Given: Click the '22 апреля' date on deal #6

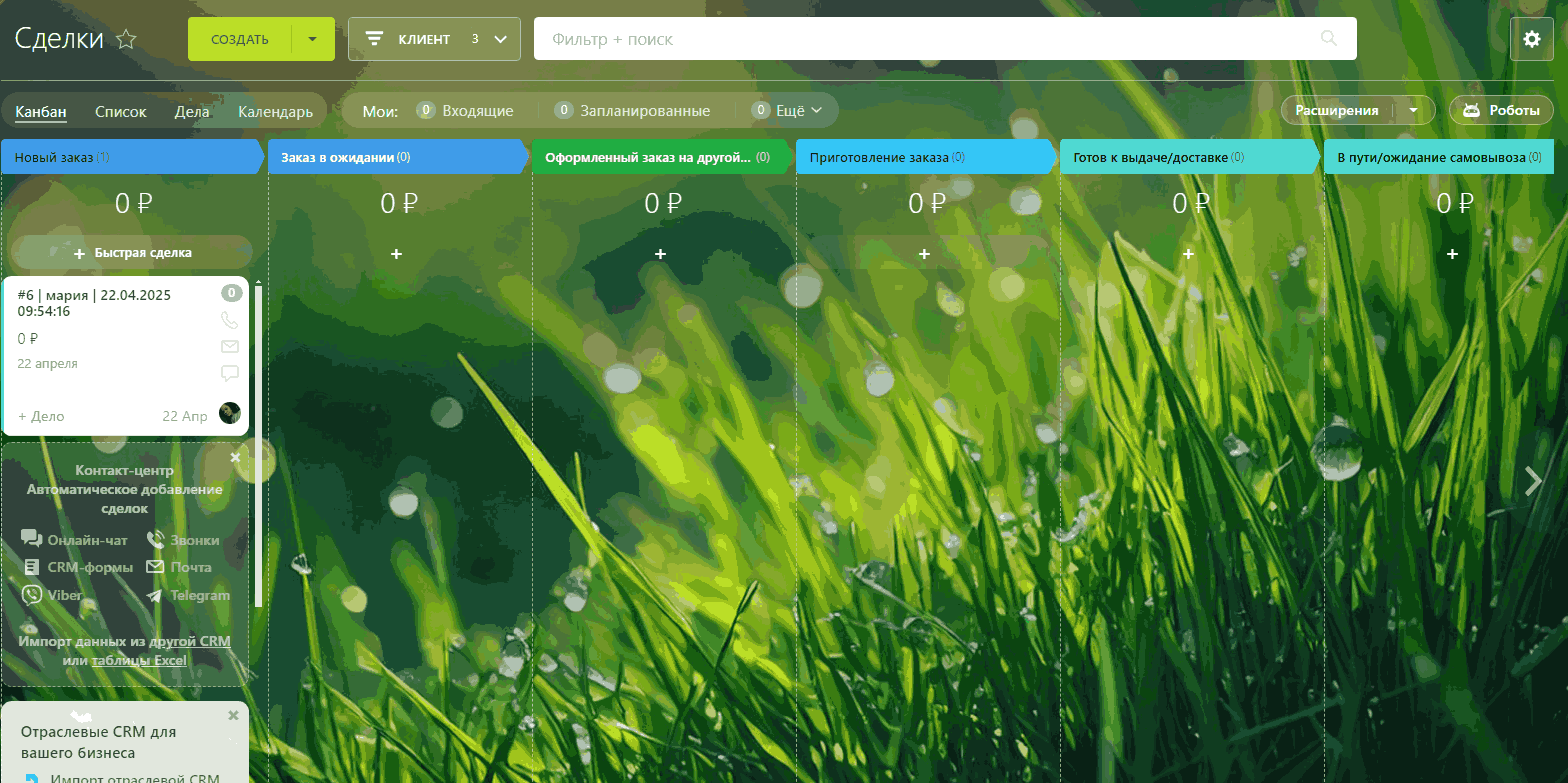Looking at the screenshot, I should click(x=47, y=364).
